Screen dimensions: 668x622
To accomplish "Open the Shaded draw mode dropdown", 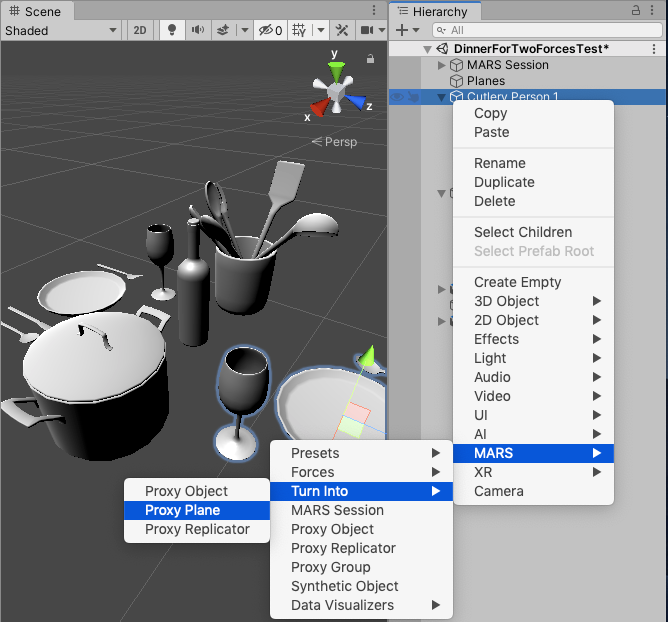I will point(60,30).
